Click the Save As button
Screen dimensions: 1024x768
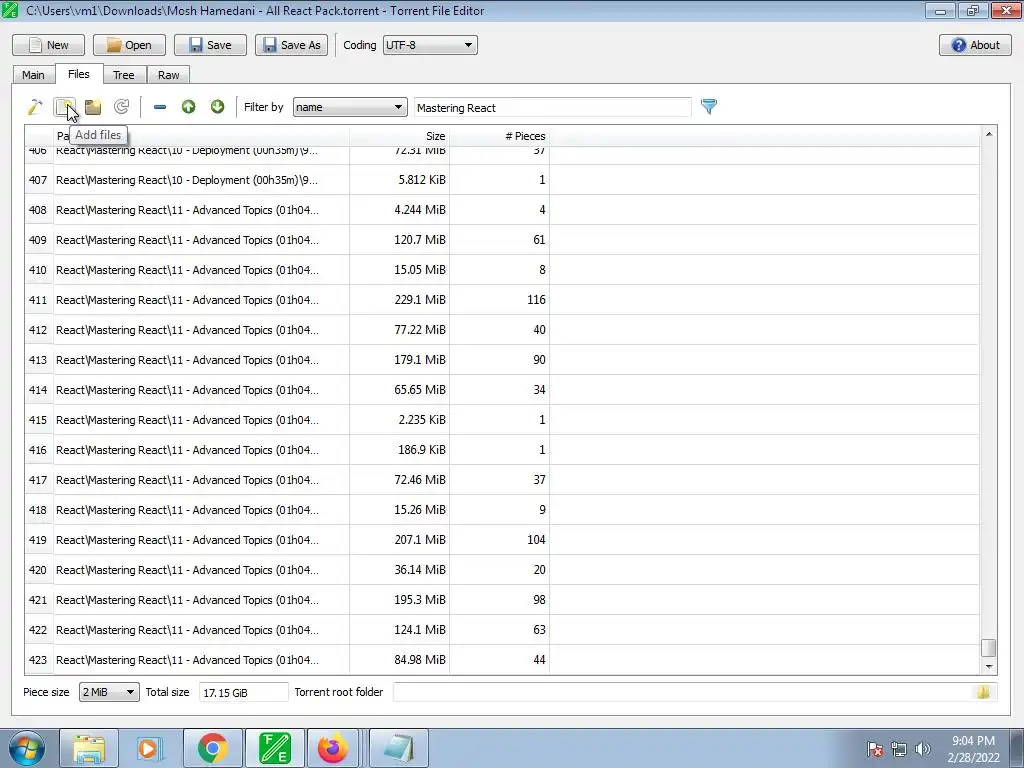point(291,45)
